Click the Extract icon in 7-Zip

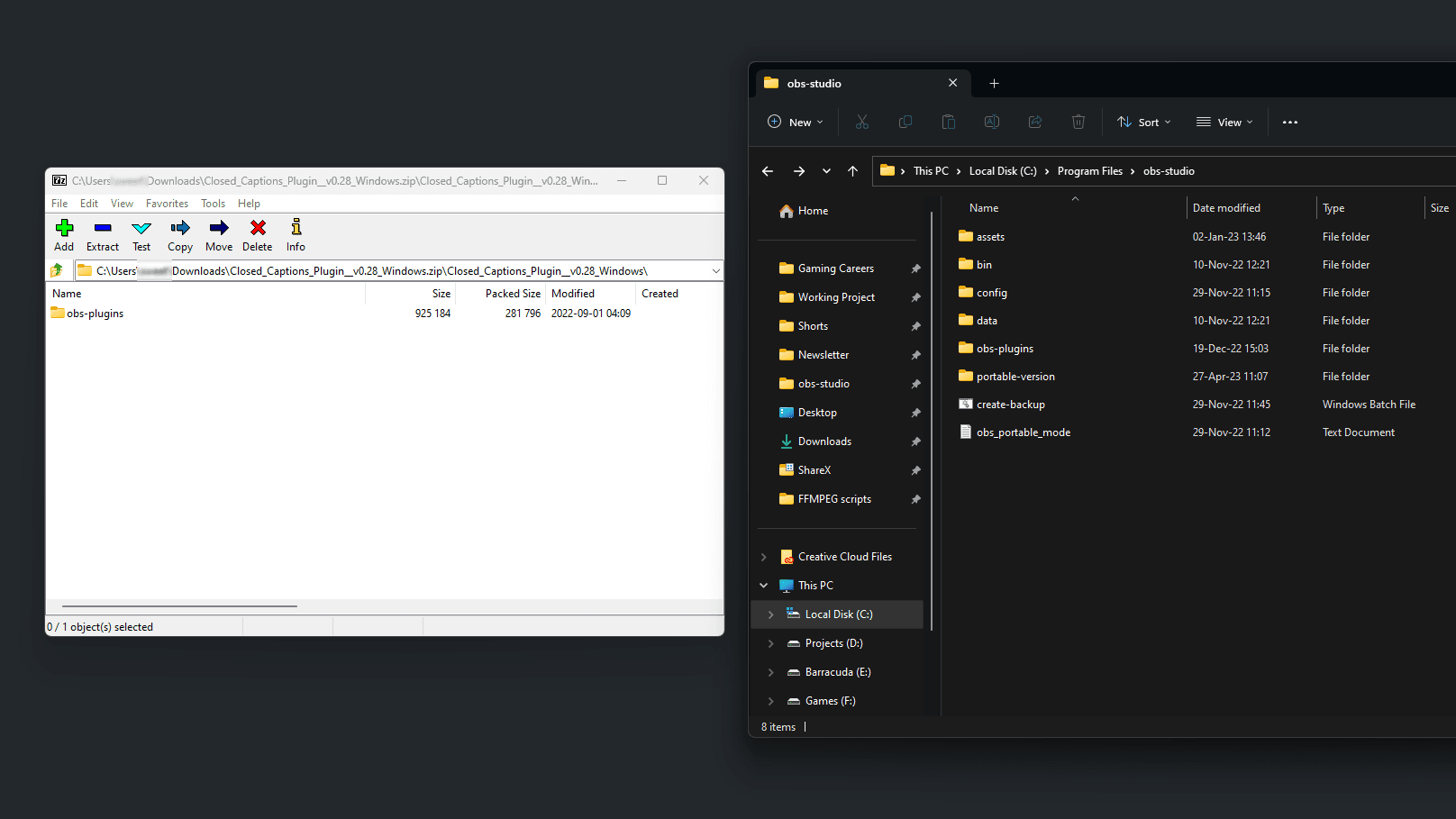(103, 228)
